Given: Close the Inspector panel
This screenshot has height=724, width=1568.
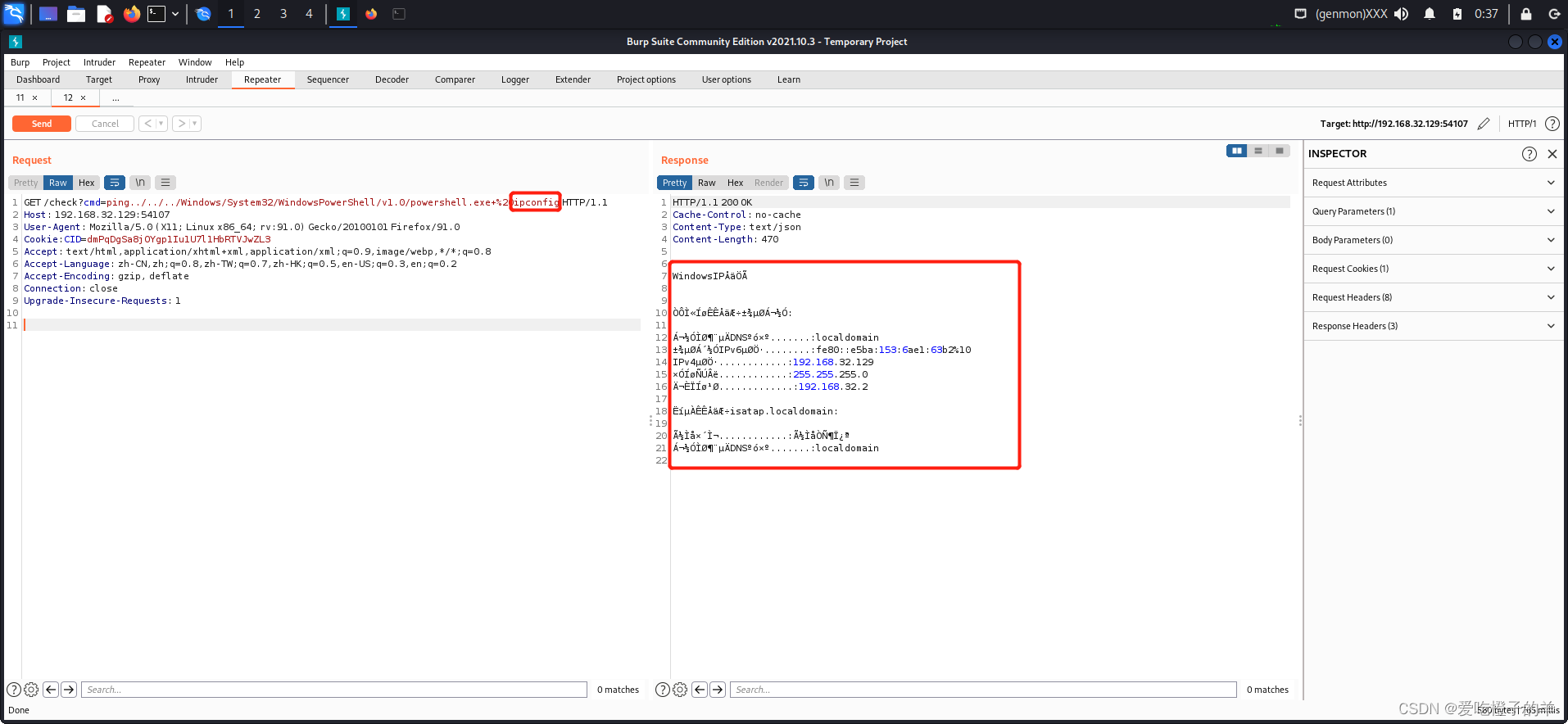Looking at the screenshot, I should [x=1552, y=154].
